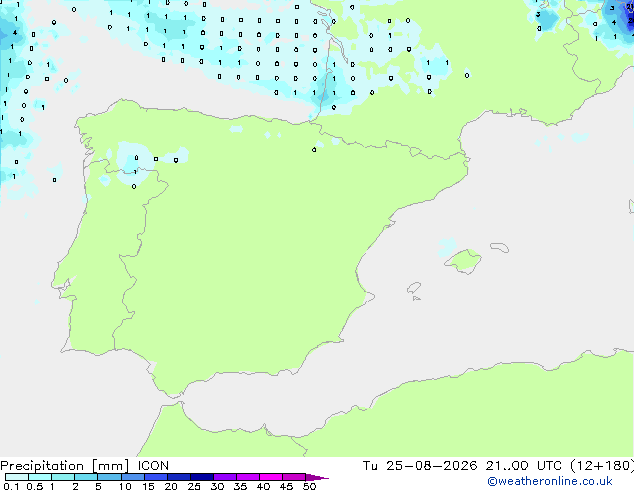Click the legend label '10'
Viewport: 634px width, 490px height.
[x=125, y=486]
